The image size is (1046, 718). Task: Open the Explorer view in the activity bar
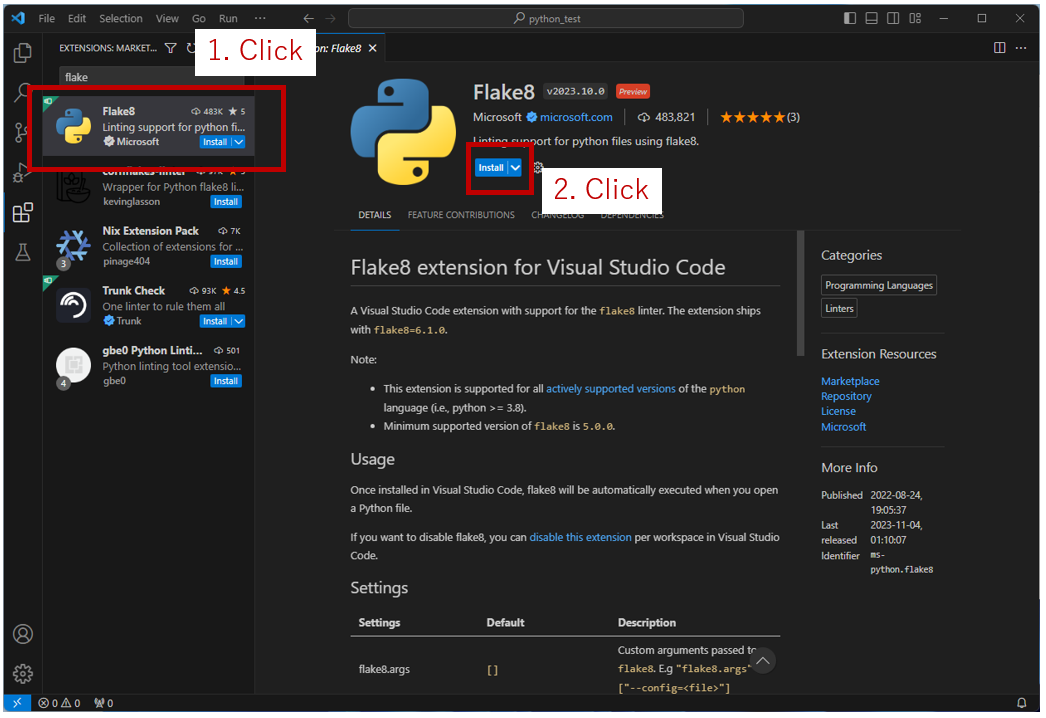tap(22, 52)
